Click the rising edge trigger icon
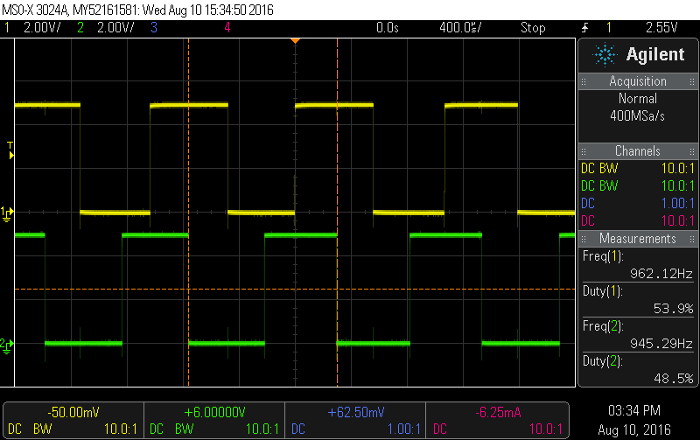 pyautogui.click(x=585, y=28)
